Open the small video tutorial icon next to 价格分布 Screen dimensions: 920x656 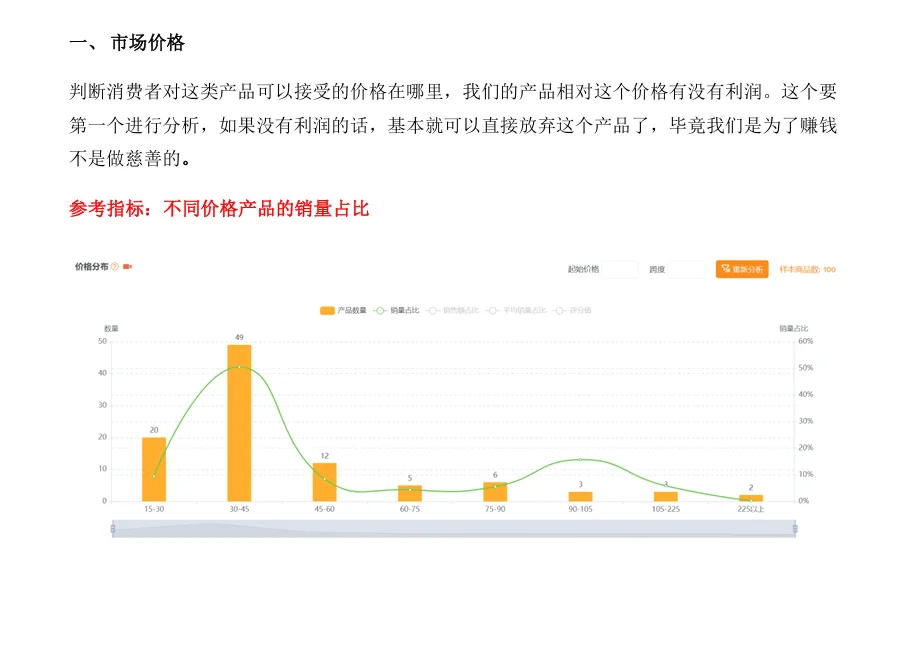tap(126, 266)
